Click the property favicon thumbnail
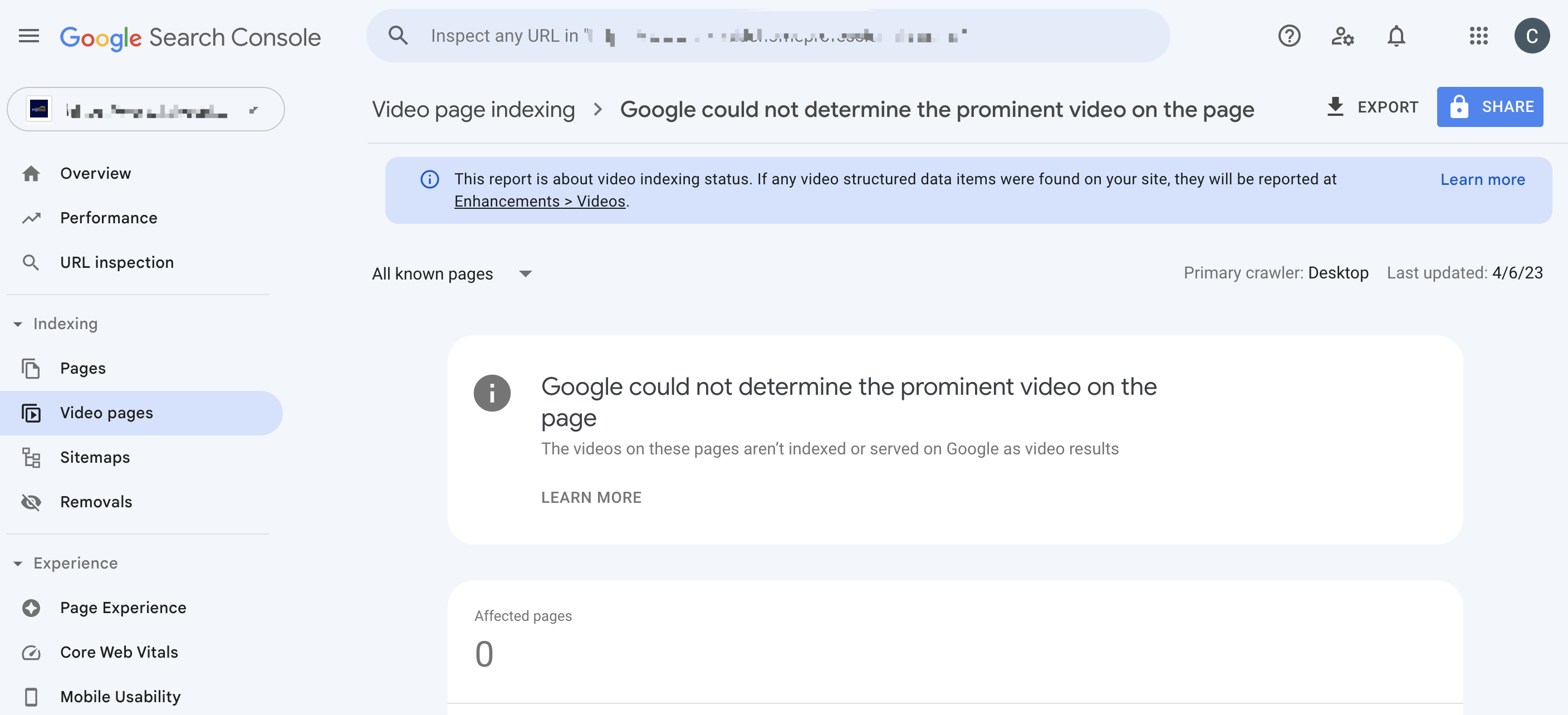Image resolution: width=1568 pixels, height=715 pixels. click(39, 109)
